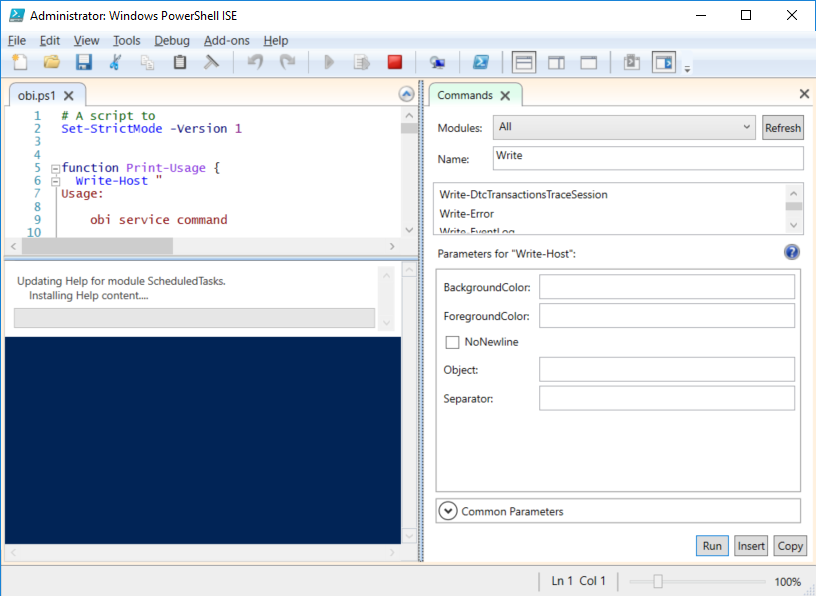Expand the Common Parameters section
This screenshot has height=596, width=816.
[x=448, y=510]
